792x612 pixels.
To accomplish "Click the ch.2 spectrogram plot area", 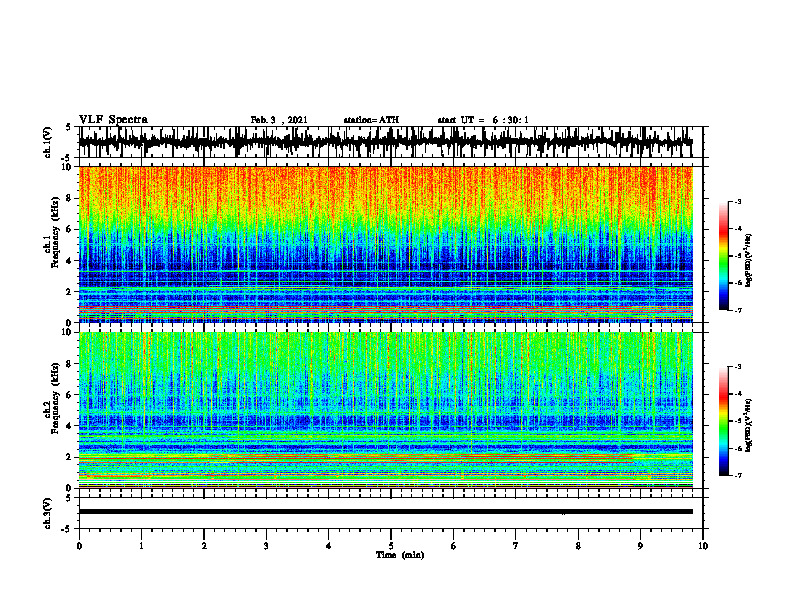I will tap(386, 410).
